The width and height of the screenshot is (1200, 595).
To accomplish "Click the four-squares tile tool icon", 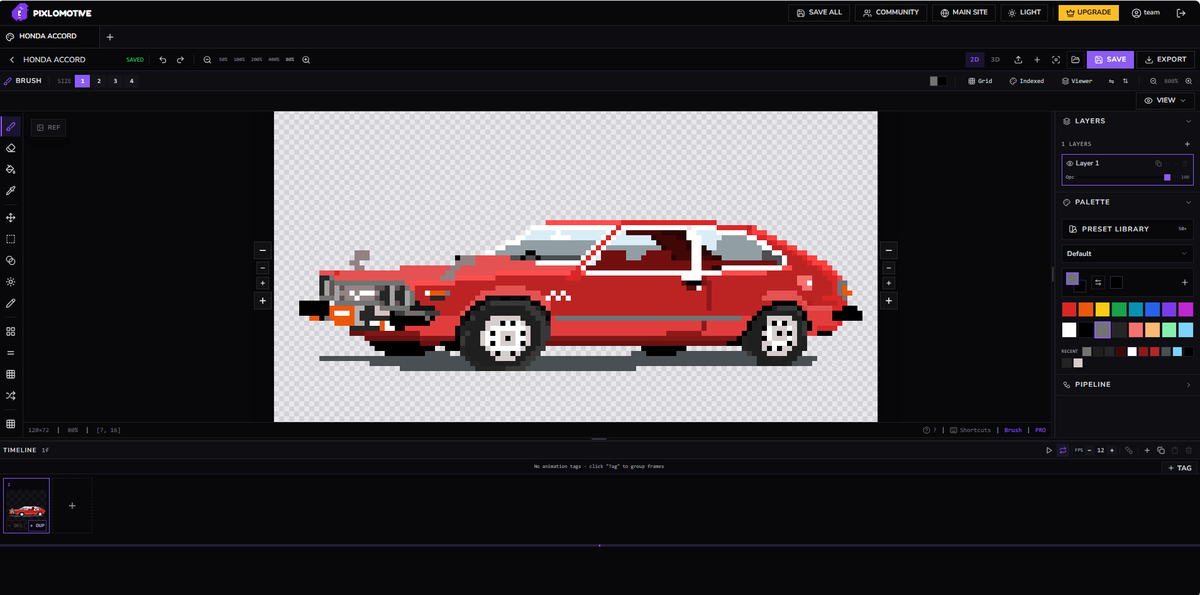I will coord(11,331).
